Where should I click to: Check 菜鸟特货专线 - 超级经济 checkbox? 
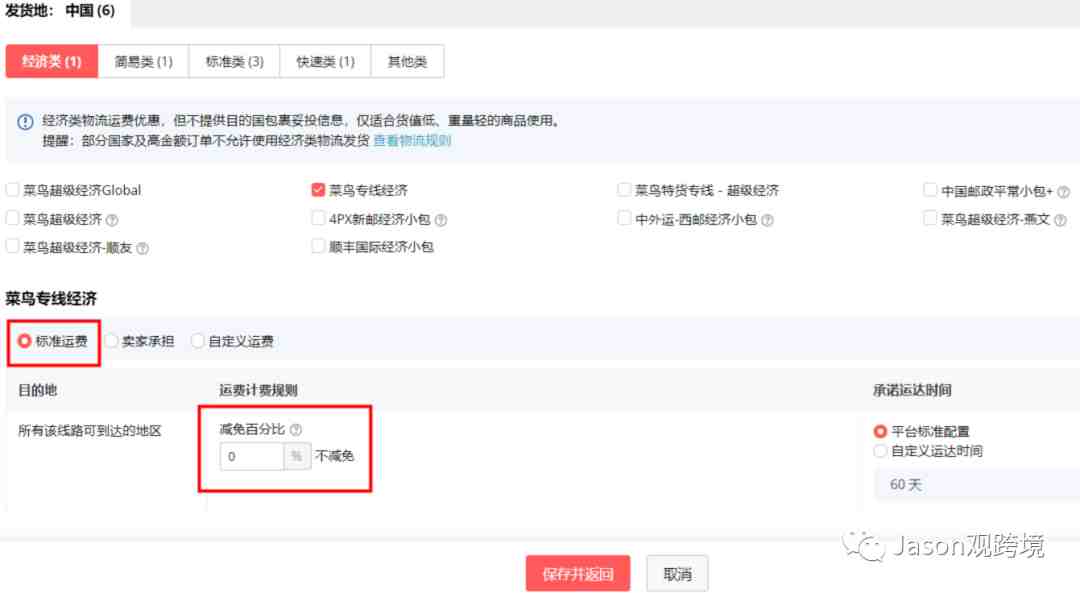pos(624,189)
